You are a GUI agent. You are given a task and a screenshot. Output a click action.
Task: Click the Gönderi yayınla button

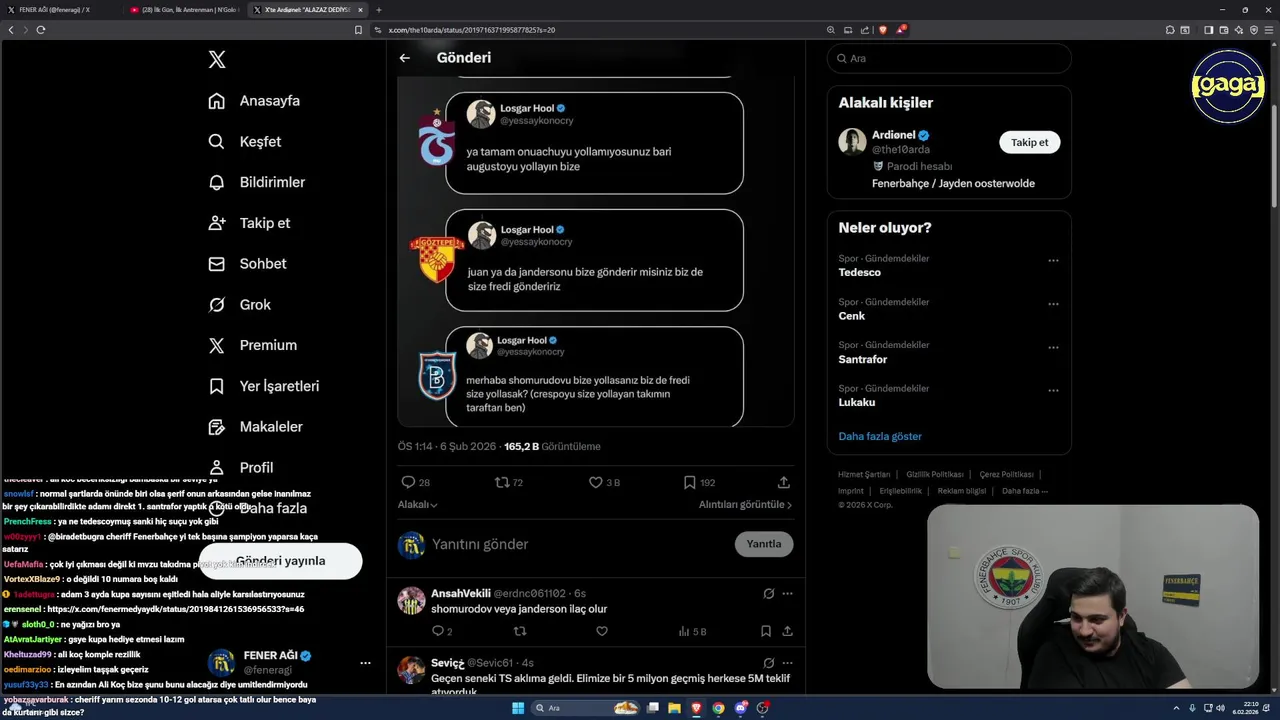pyautogui.click(x=280, y=561)
